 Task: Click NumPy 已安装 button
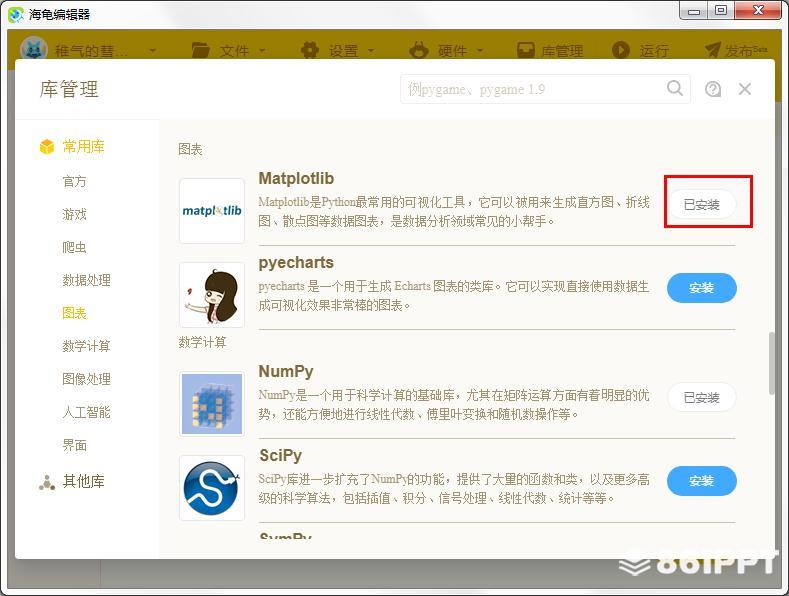[701, 398]
